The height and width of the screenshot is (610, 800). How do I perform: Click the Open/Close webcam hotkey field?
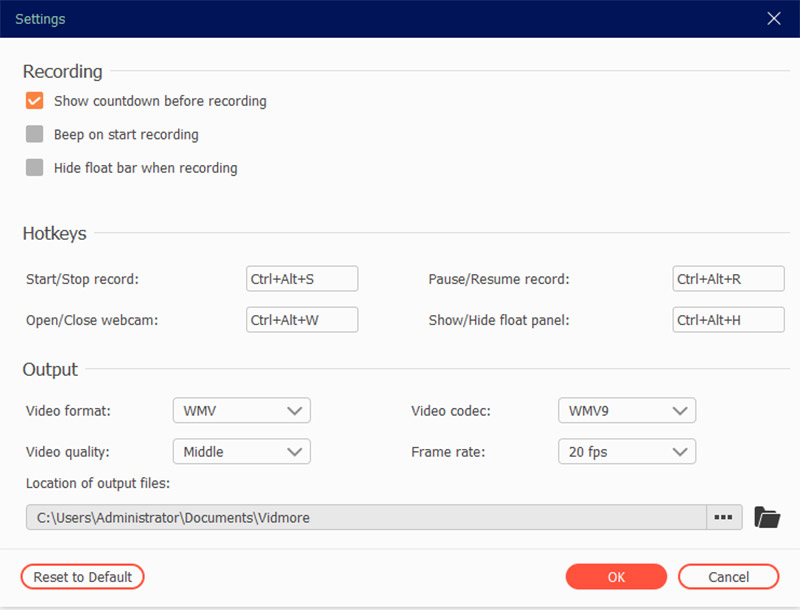(x=301, y=320)
